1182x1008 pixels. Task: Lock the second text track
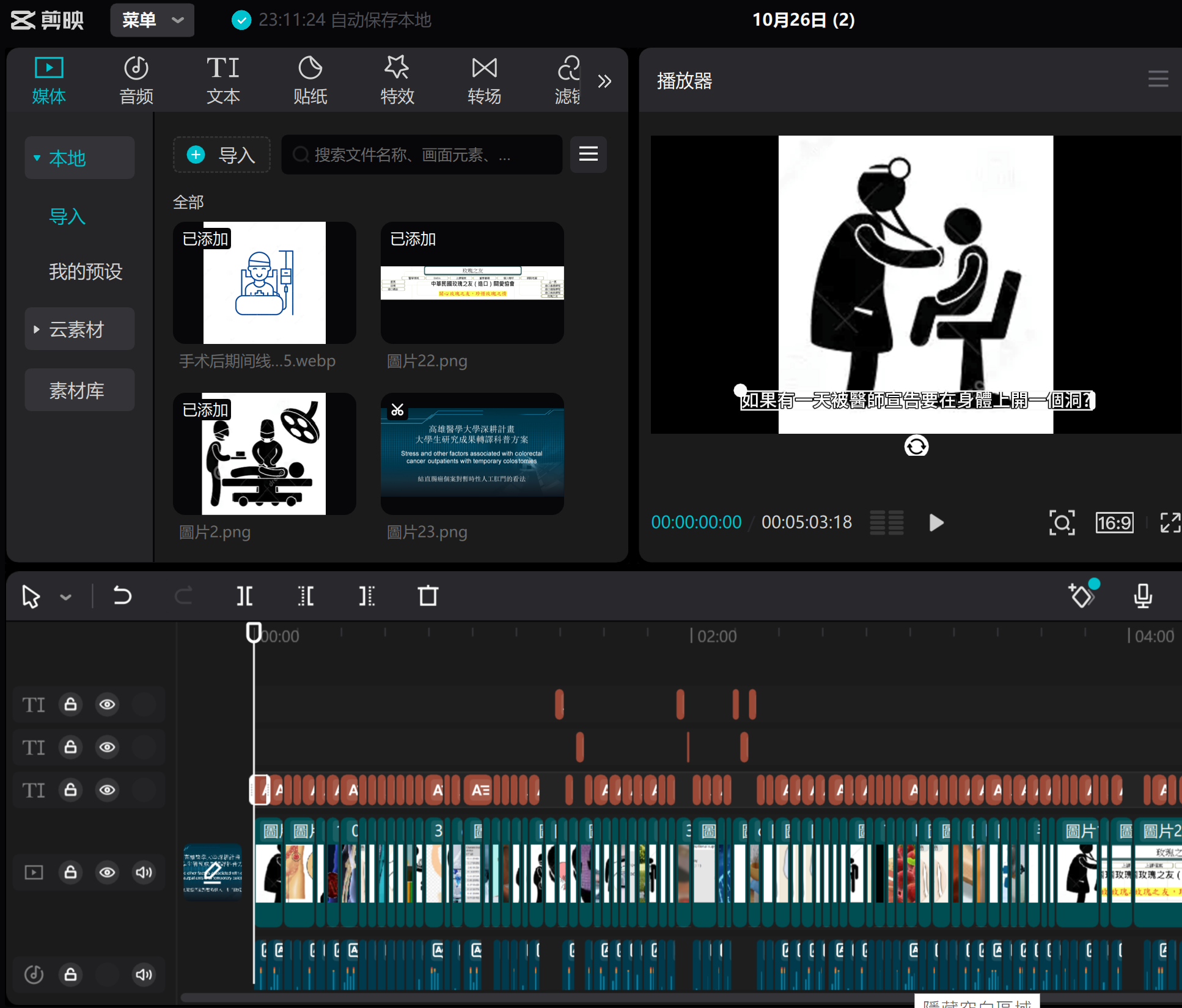pyautogui.click(x=71, y=747)
